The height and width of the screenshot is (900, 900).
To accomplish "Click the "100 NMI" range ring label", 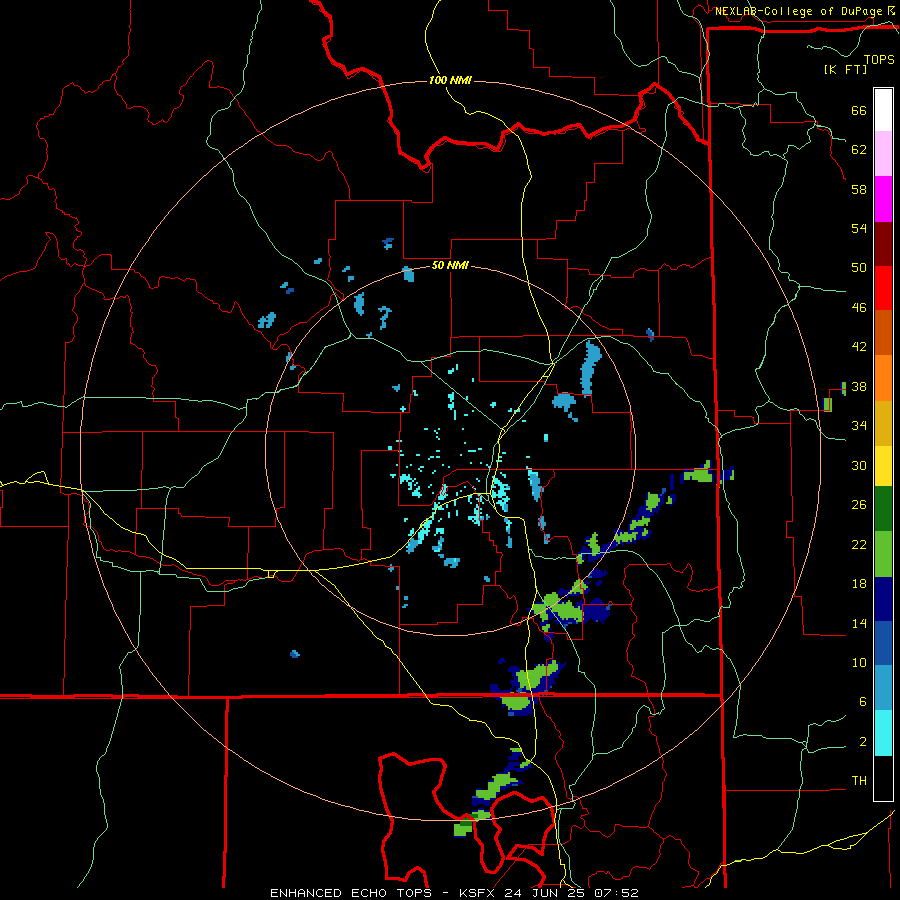I will [x=450, y=80].
